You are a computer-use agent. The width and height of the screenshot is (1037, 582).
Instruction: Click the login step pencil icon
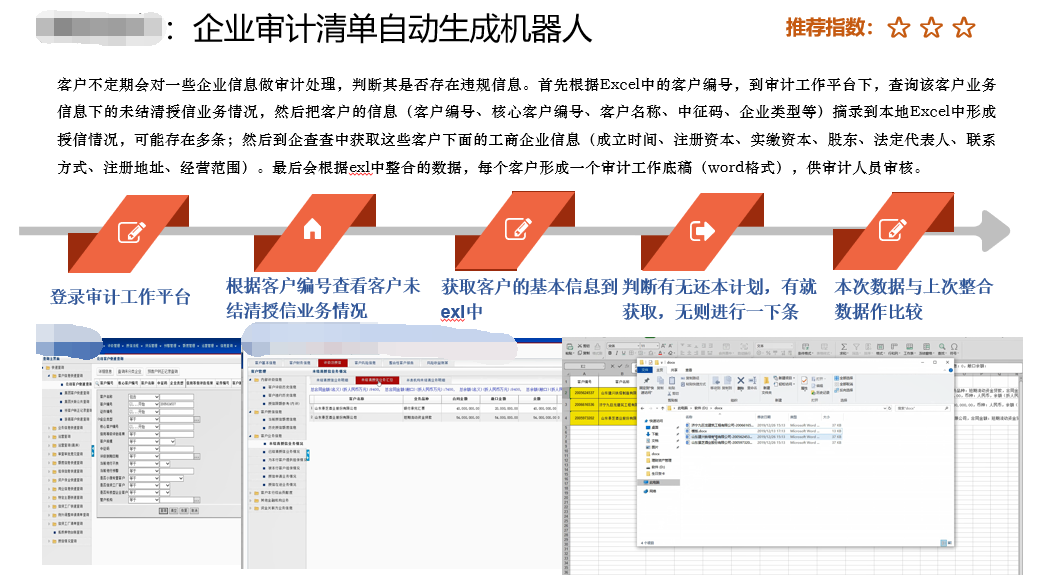pyautogui.click(x=132, y=231)
